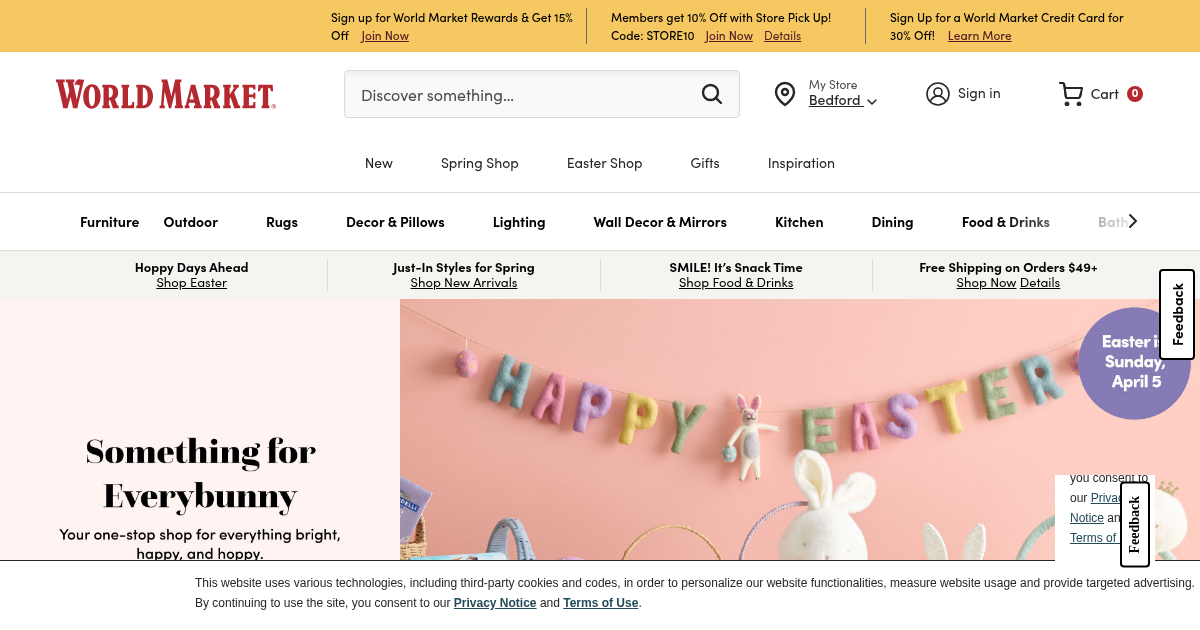Click Join Now for World Market Rewards
Image resolution: width=1200 pixels, height=630 pixels.
[385, 36]
